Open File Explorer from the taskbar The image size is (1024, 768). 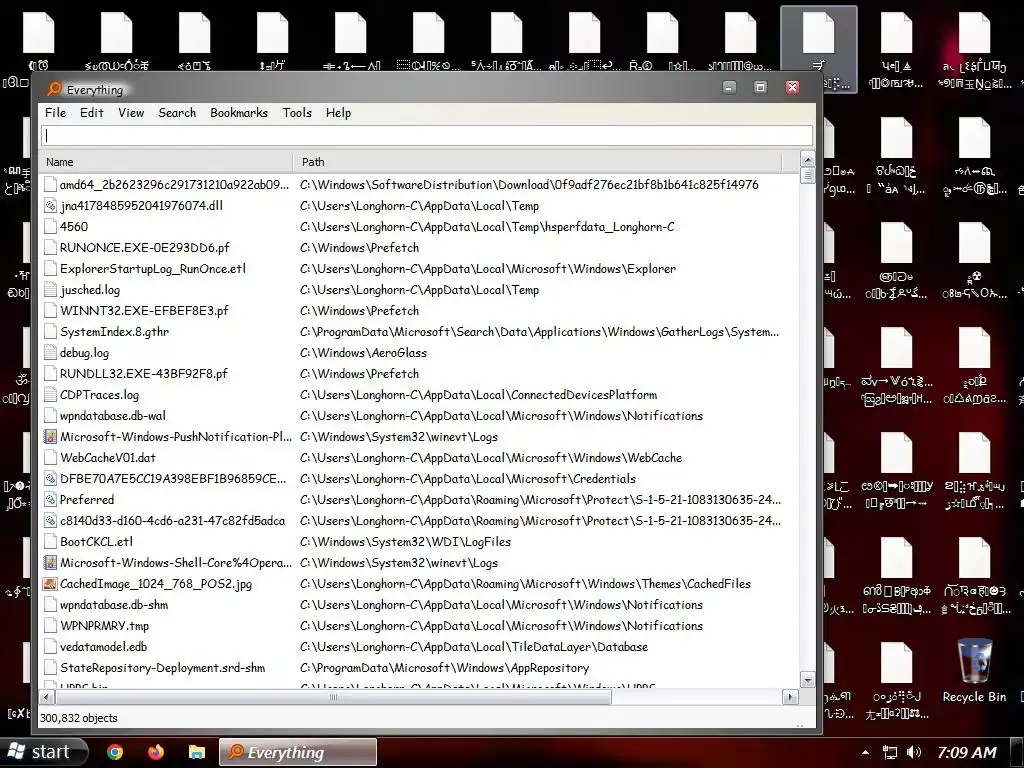[196, 752]
